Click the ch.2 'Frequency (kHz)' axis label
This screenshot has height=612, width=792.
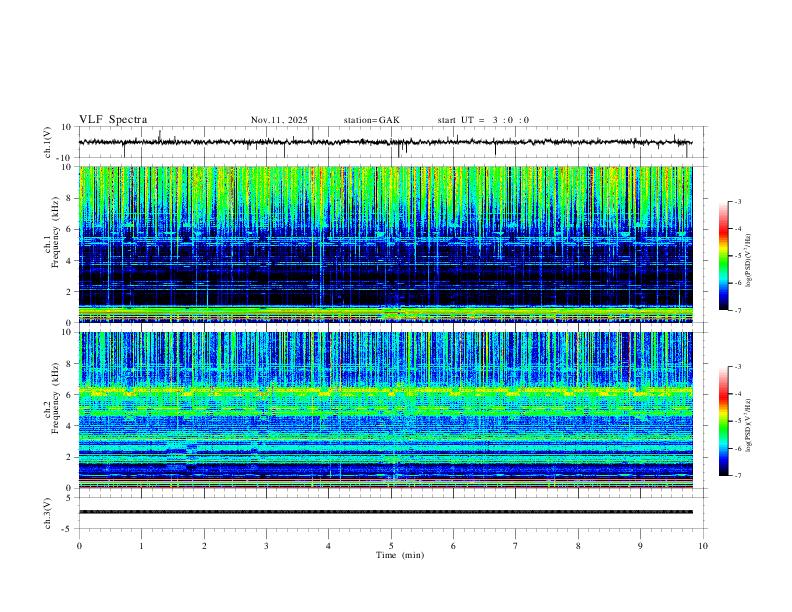coord(55,398)
